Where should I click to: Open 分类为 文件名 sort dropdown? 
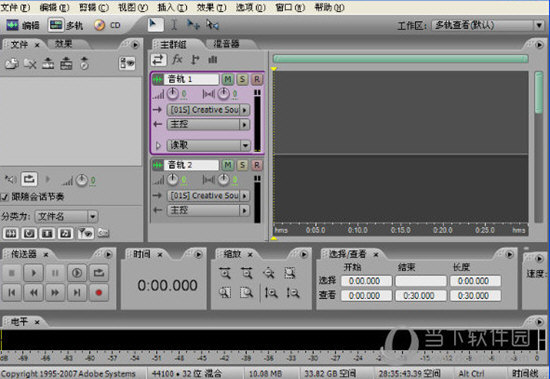(x=66, y=217)
